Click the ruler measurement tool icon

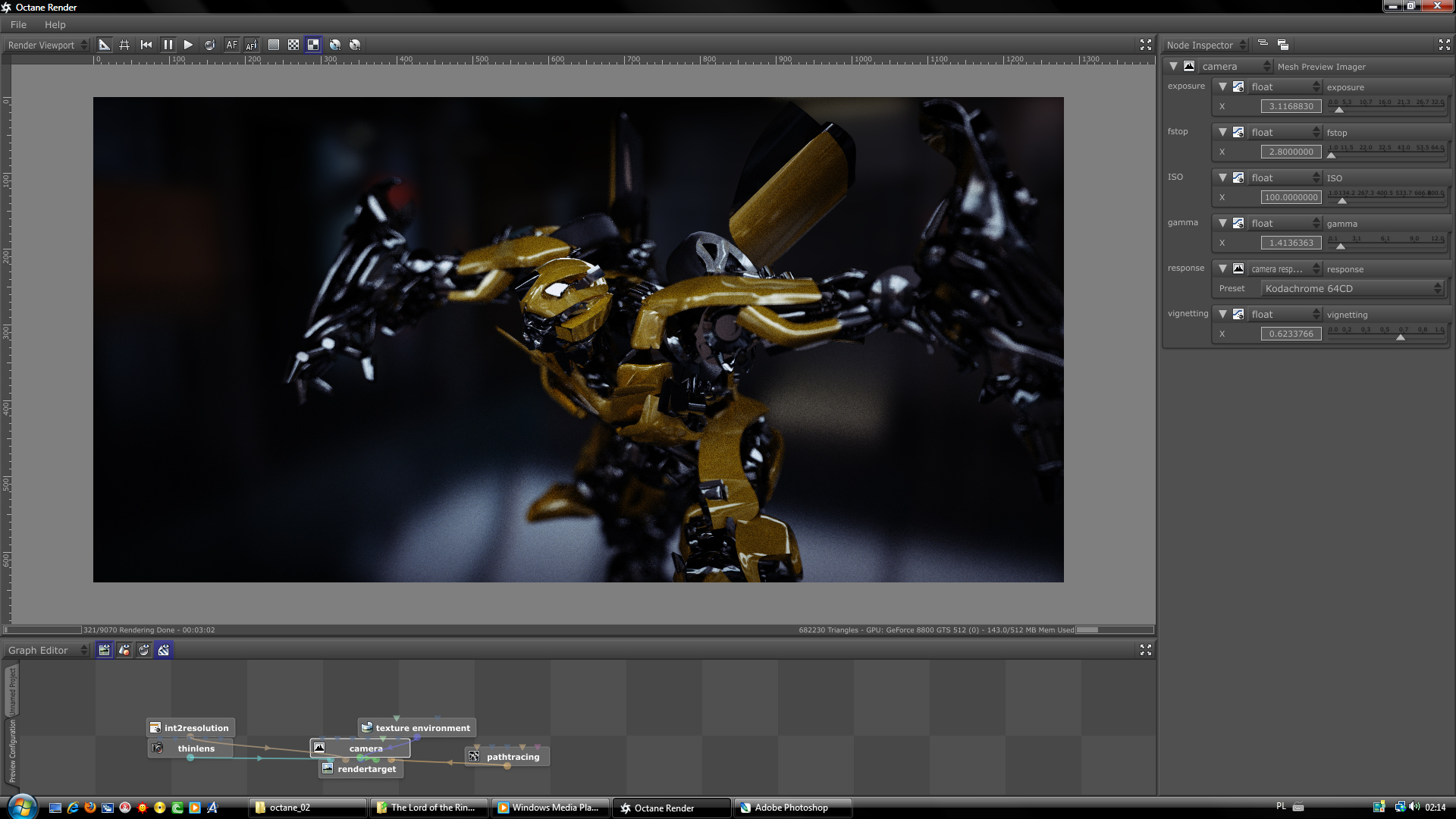(x=105, y=45)
